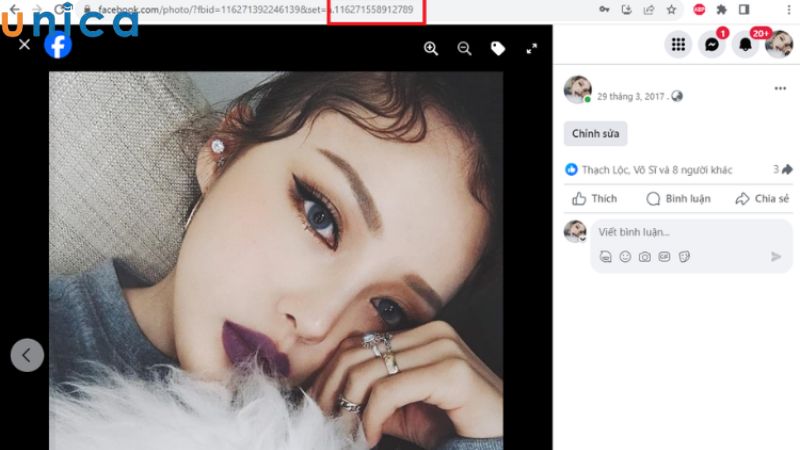This screenshot has height=450, width=800.
Task: Click the Chỉnh sửa button
Action: click(595, 134)
